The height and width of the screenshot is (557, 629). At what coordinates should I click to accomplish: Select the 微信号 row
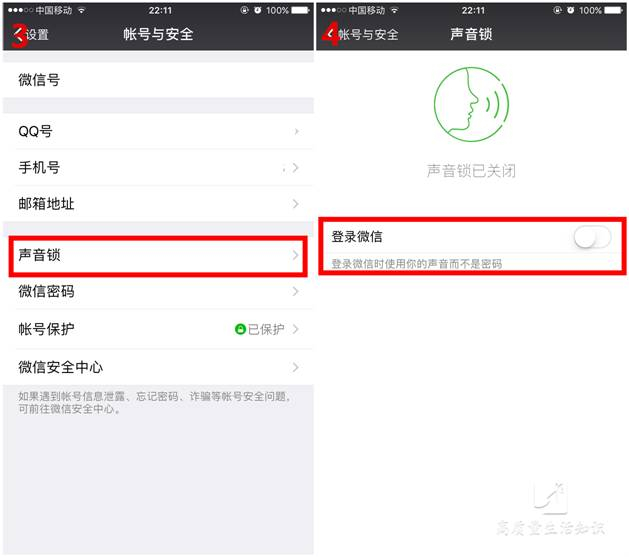pos(158,79)
